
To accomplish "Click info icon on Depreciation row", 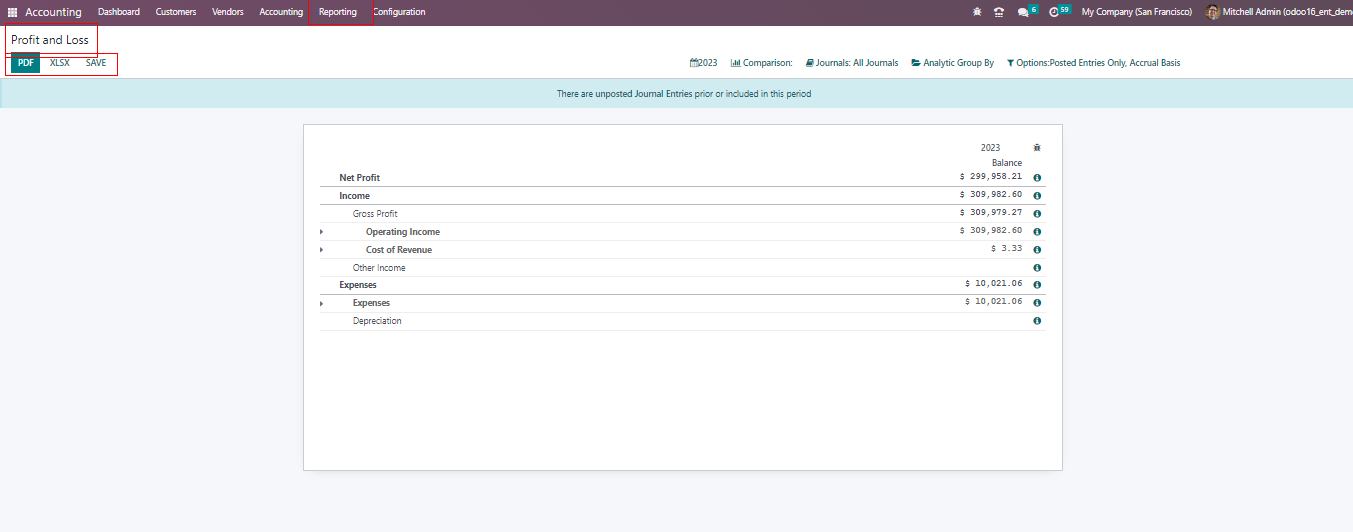I will click(x=1037, y=321).
